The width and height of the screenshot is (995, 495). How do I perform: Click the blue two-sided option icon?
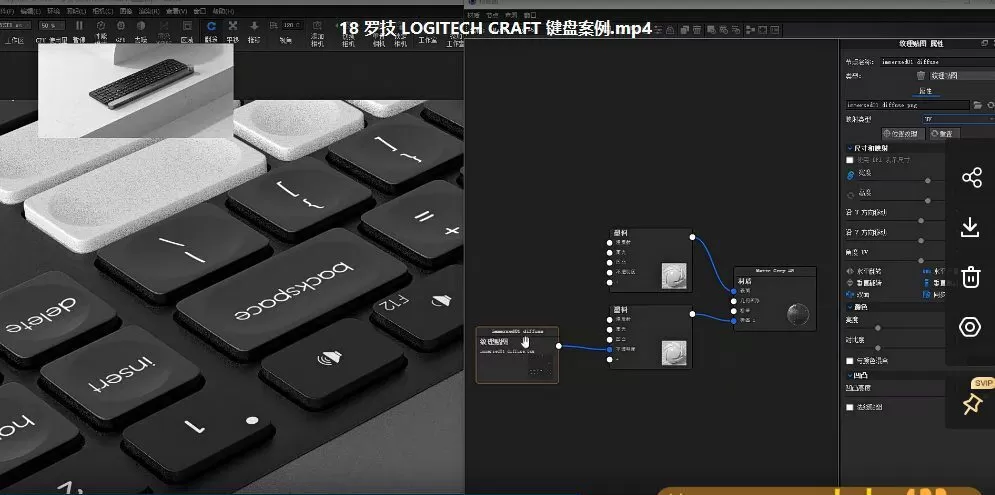[x=851, y=295]
